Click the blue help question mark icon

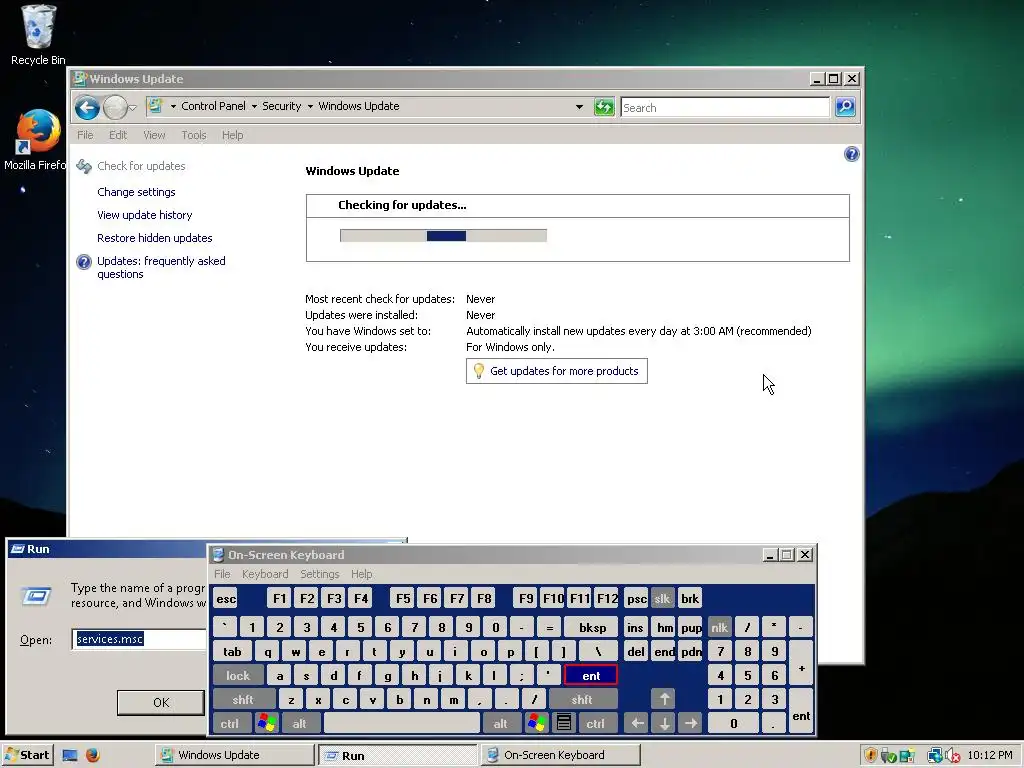coord(852,154)
